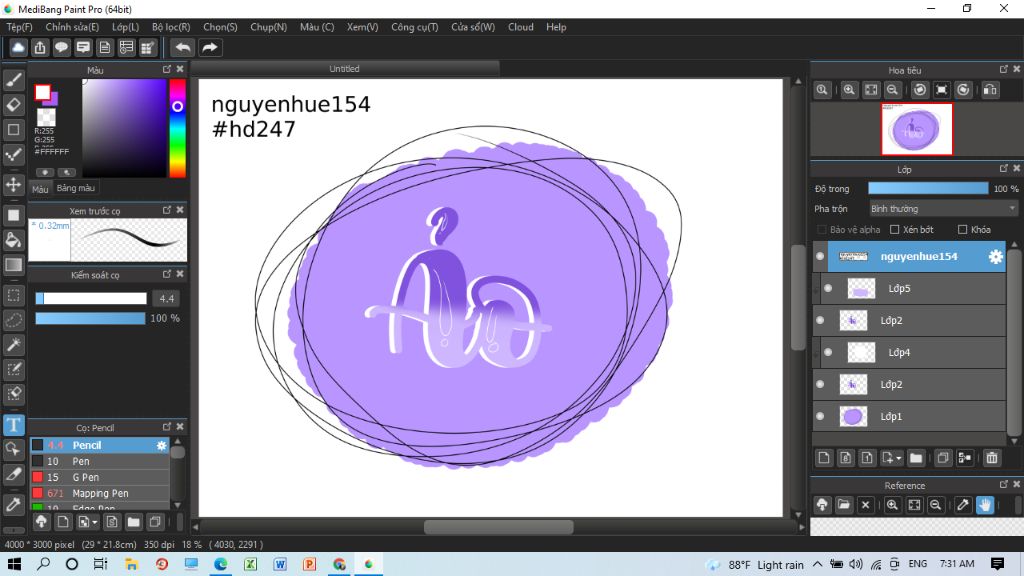Duplicate layer icon in Lớp panel
The height and width of the screenshot is (576, 1024).
pyautogui.click(x=943, y=458)
